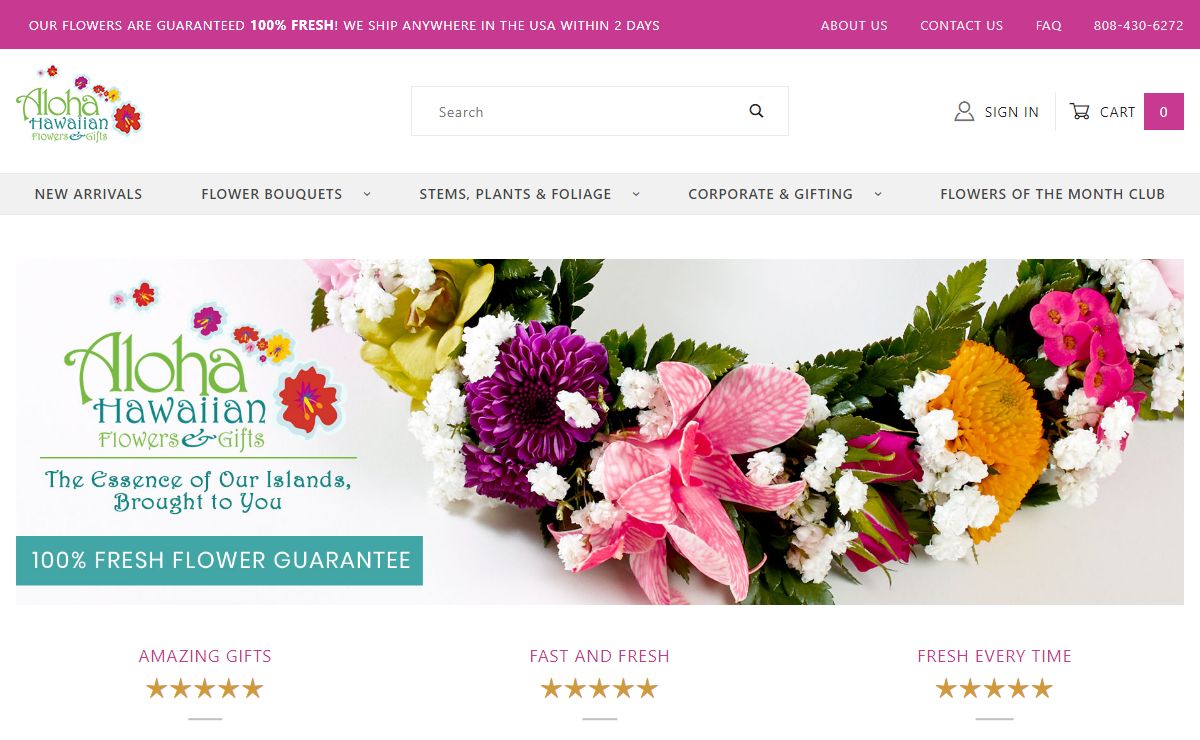Expand Stems, Plants & Foliage dropdown arrow
The height and width of the screenshot is (740, 1200).
[x=636, y=194]
